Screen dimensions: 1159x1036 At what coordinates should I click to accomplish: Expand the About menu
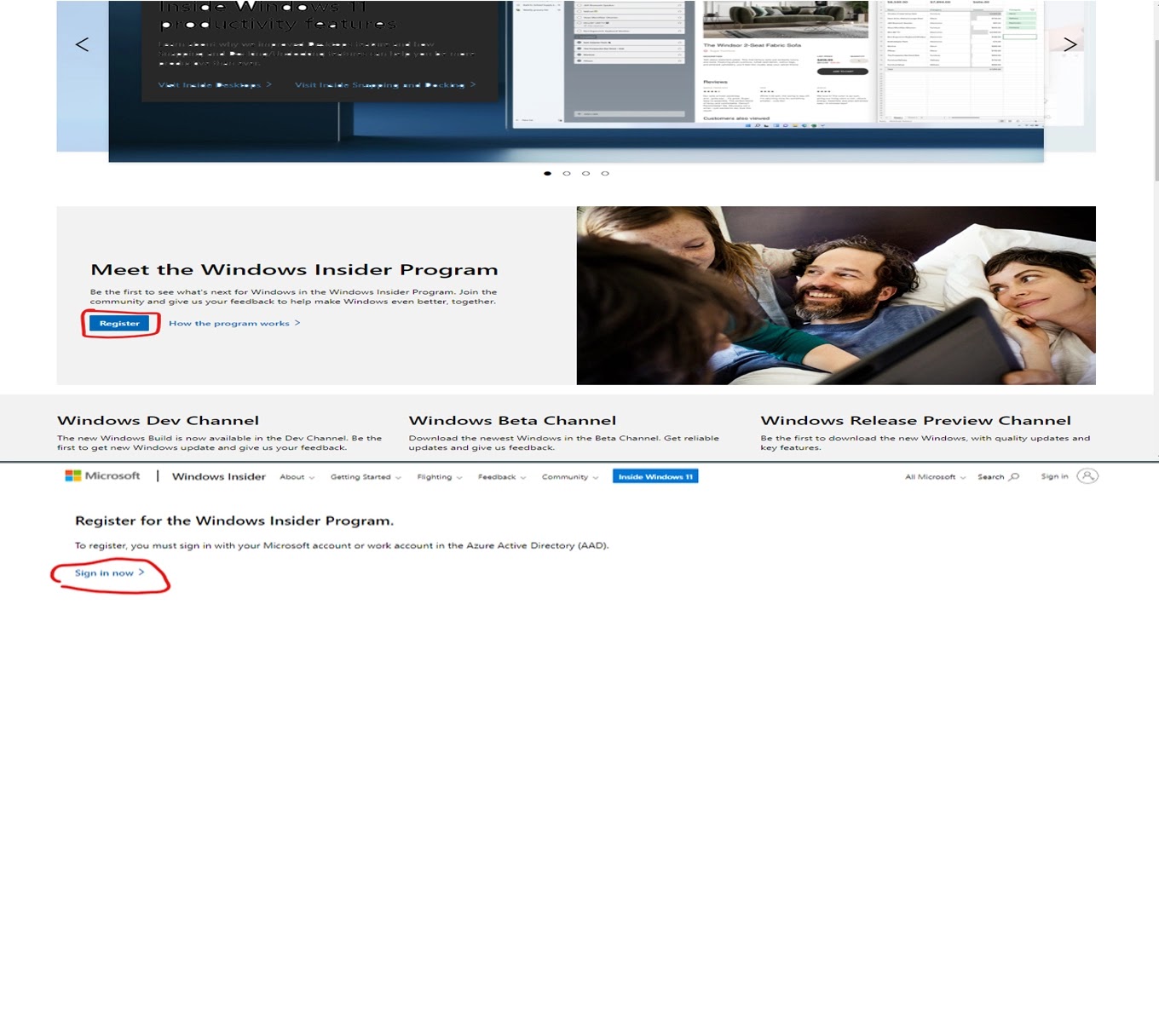tap(297, 477)
